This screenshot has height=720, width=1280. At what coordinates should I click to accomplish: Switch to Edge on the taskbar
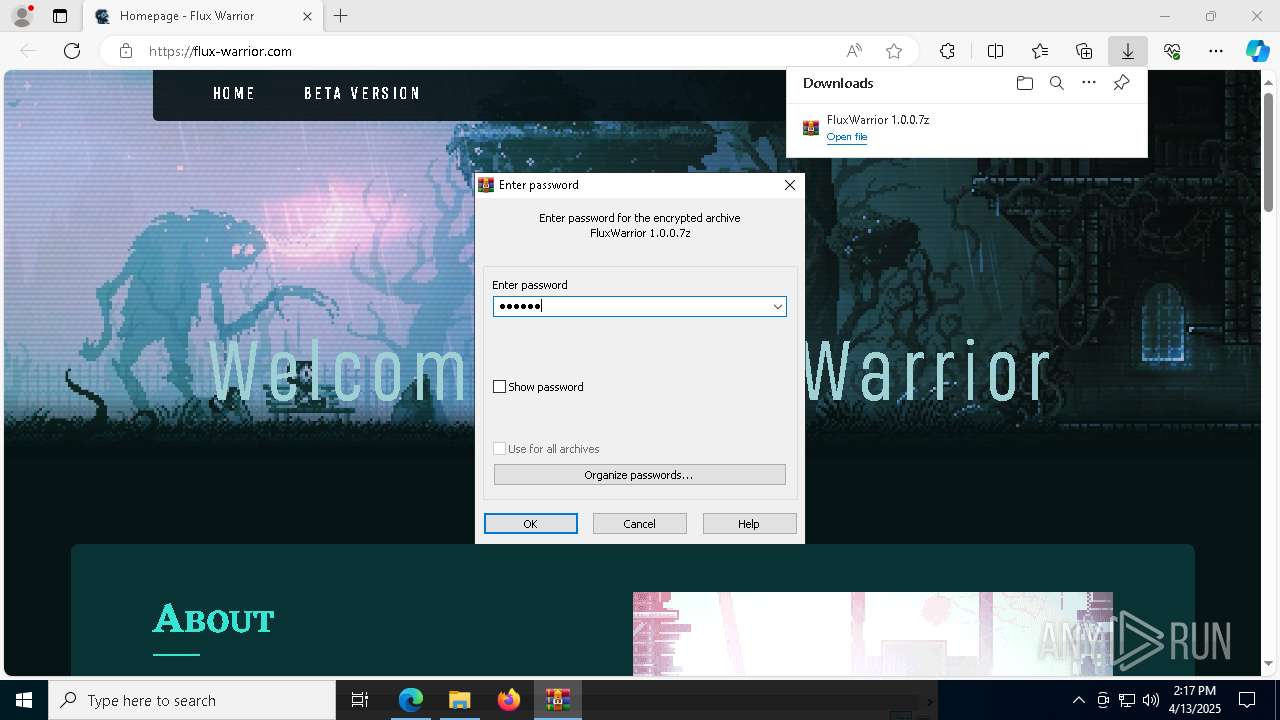tap(411, 700)
